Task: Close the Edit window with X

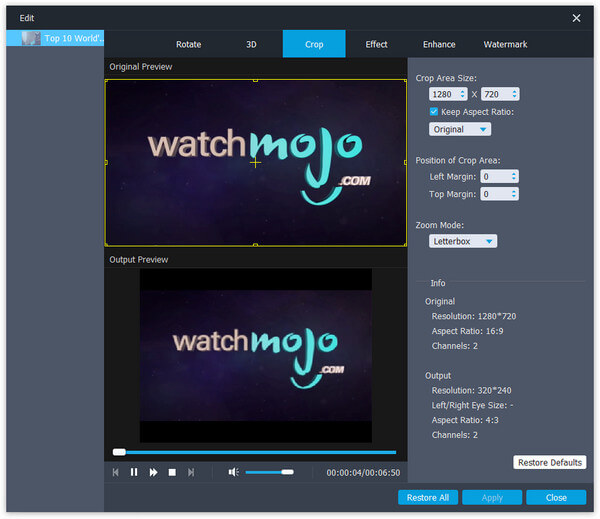Action: pos(576,18)
